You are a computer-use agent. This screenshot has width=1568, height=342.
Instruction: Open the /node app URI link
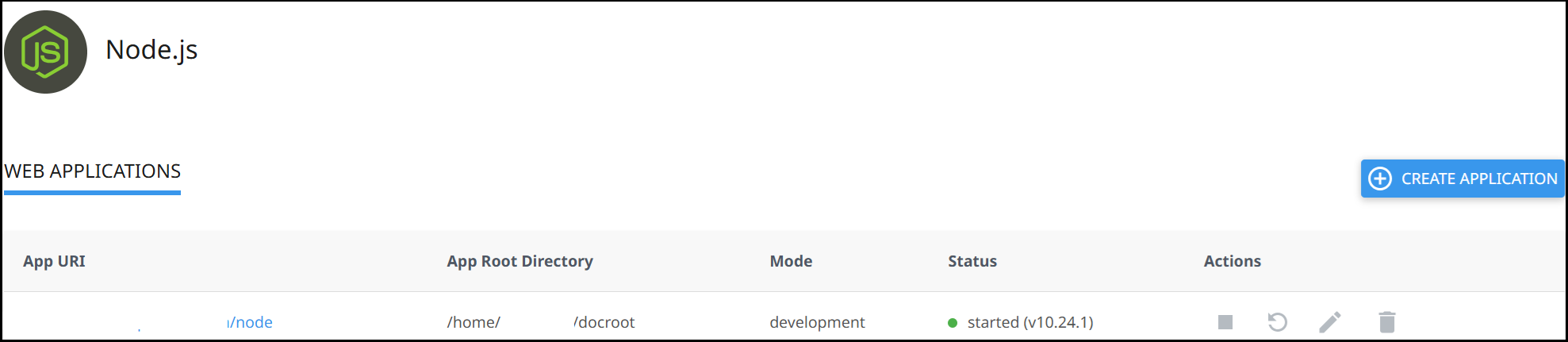coord(251,322)
